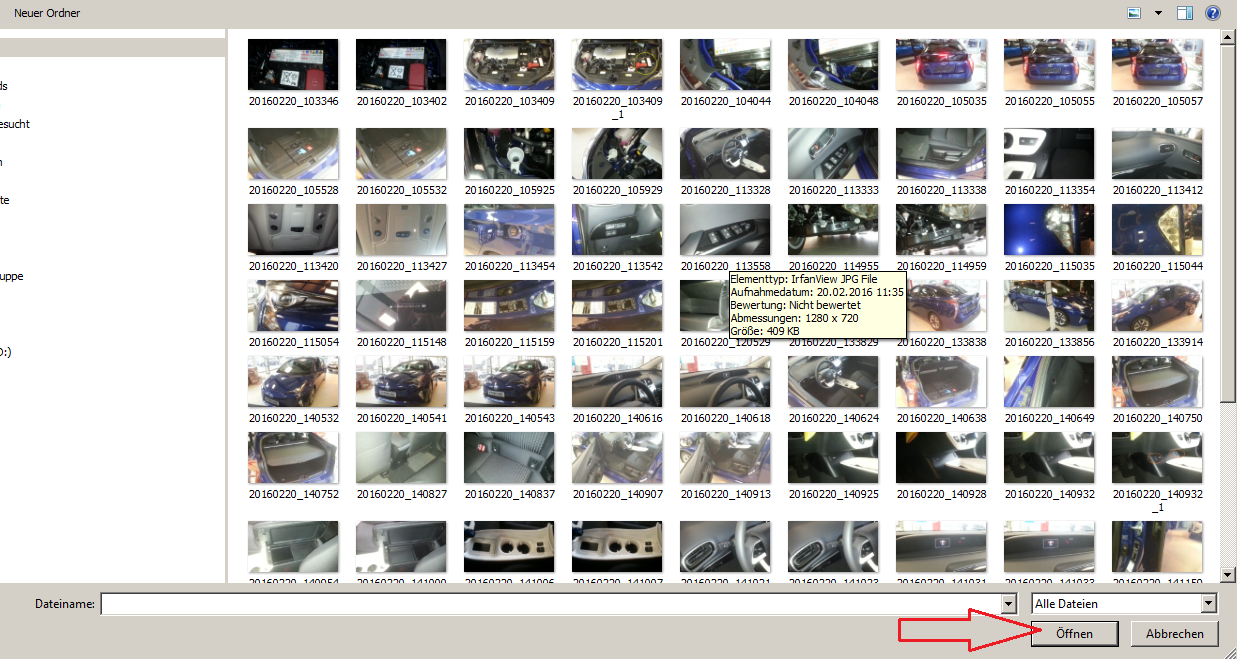Cancel with the Abbrechen button
Viewport: 1237px width, 659px height.
[x=1174, y=634]
